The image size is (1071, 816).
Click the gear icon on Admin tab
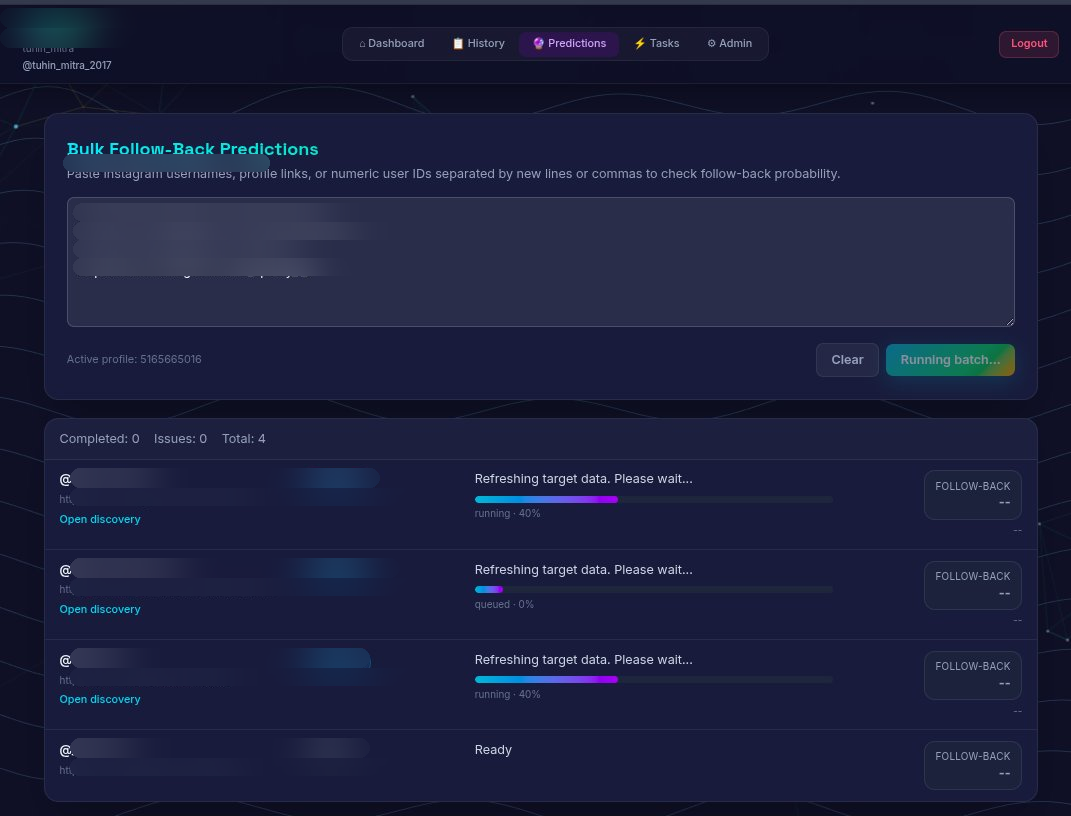click(711, 44)
